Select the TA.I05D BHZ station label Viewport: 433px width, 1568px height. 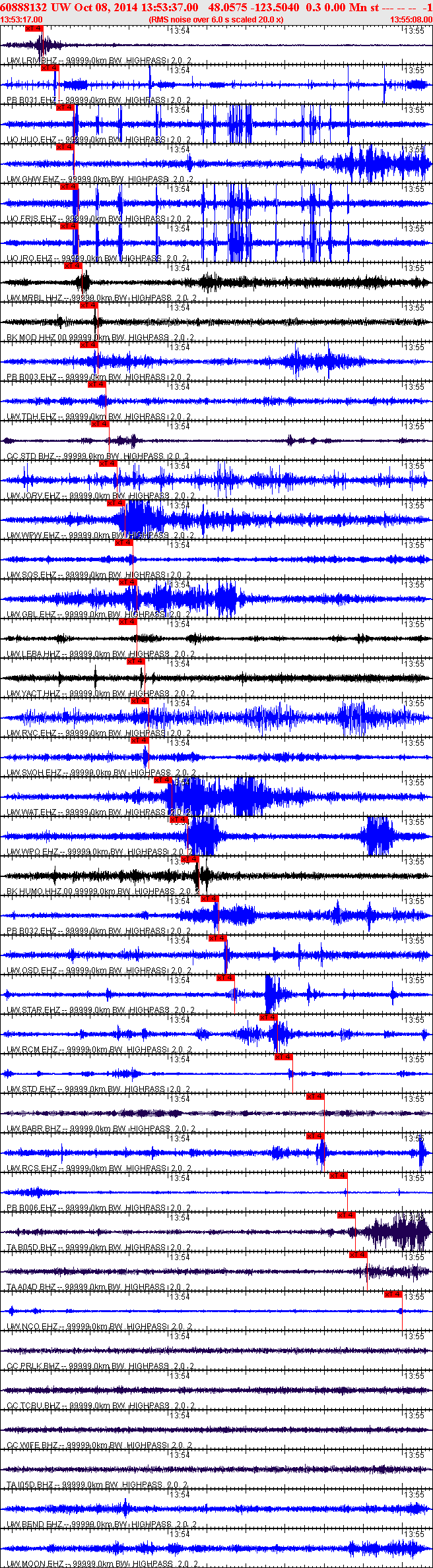click(31, 1485)
